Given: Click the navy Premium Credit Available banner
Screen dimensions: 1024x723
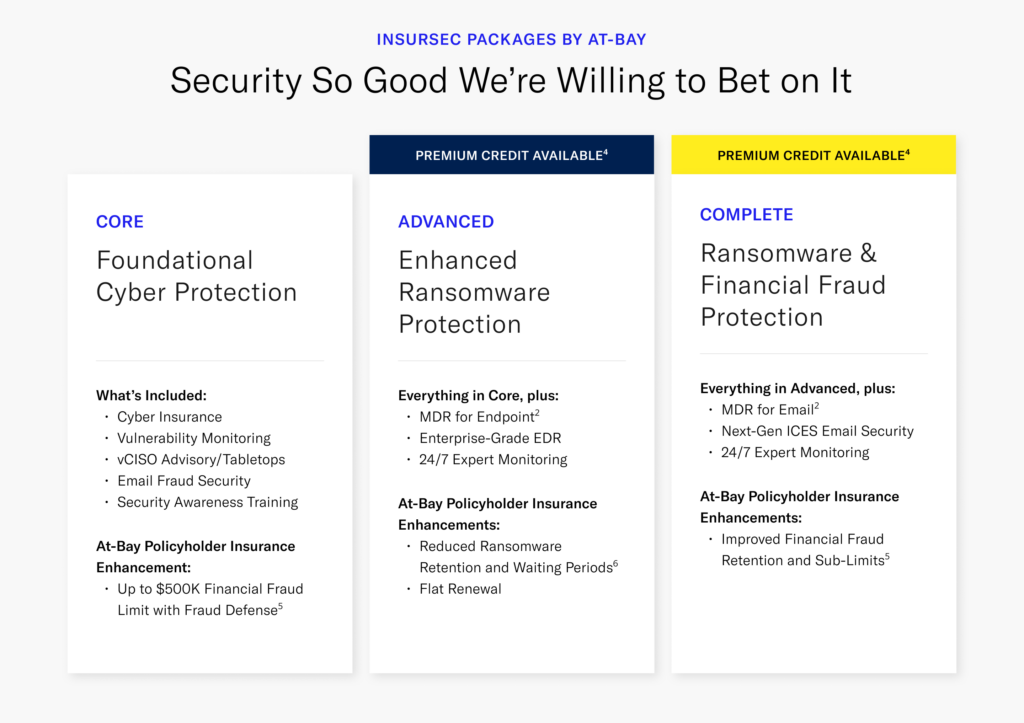Looking at the screenshot, I should [511, 155].
